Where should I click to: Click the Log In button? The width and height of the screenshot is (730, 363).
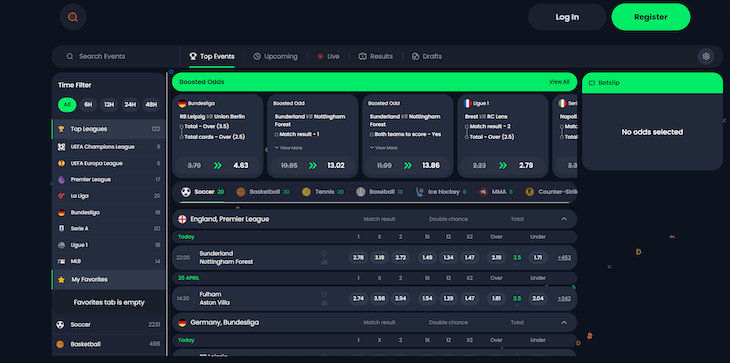[567, 17]
